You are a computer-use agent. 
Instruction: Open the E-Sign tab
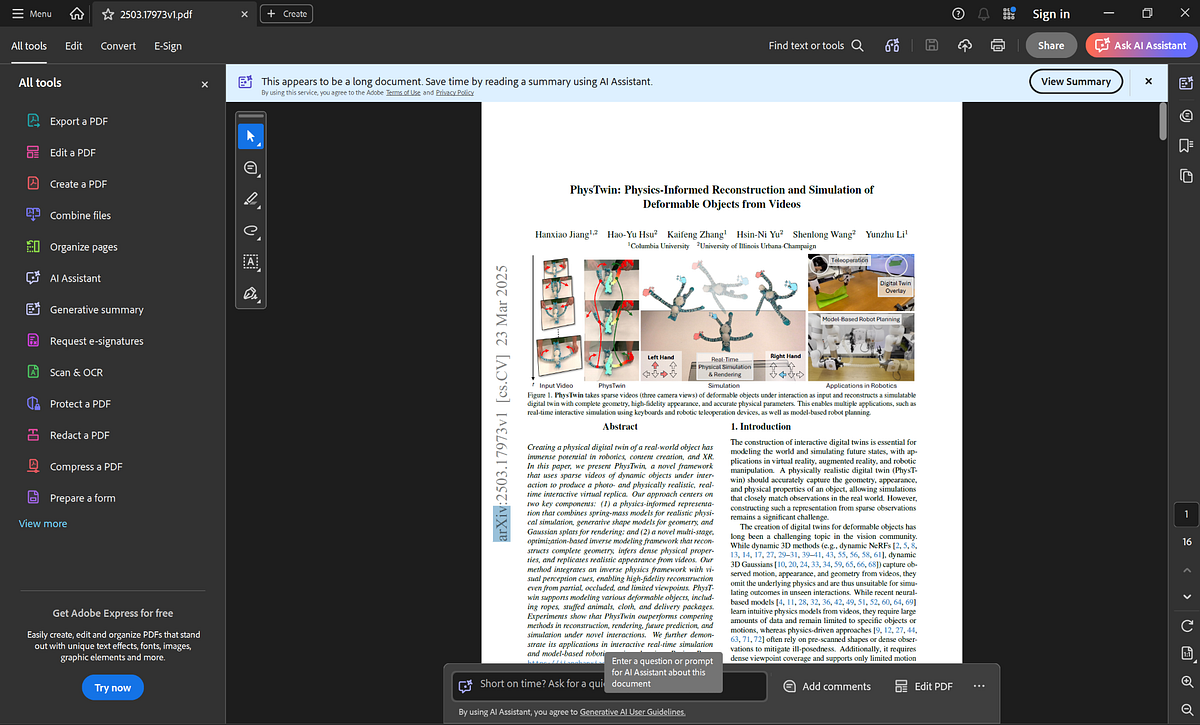click(168, 46)
